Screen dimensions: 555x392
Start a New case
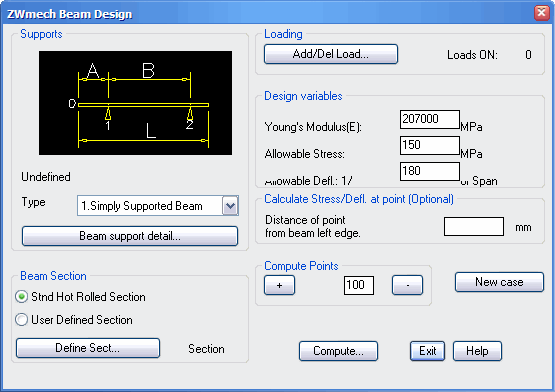pos(499,282)
